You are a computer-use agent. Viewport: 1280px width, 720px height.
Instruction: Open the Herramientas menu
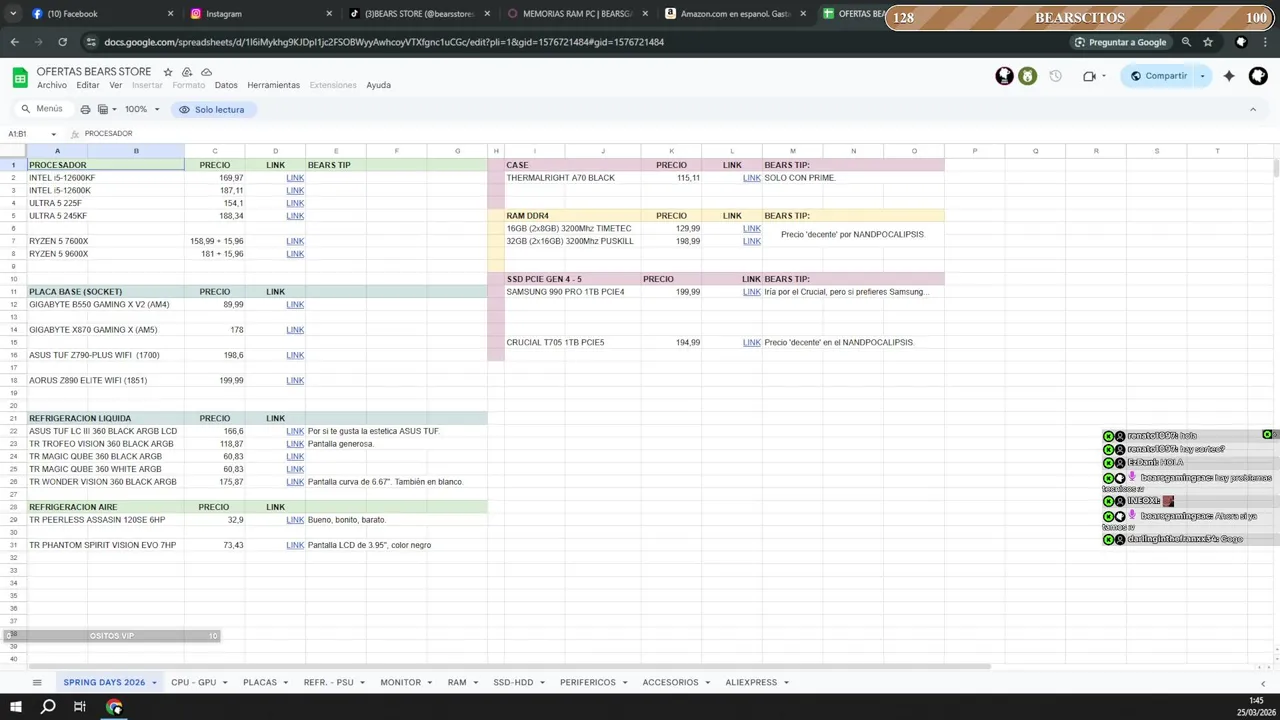(x=273, y=85)
